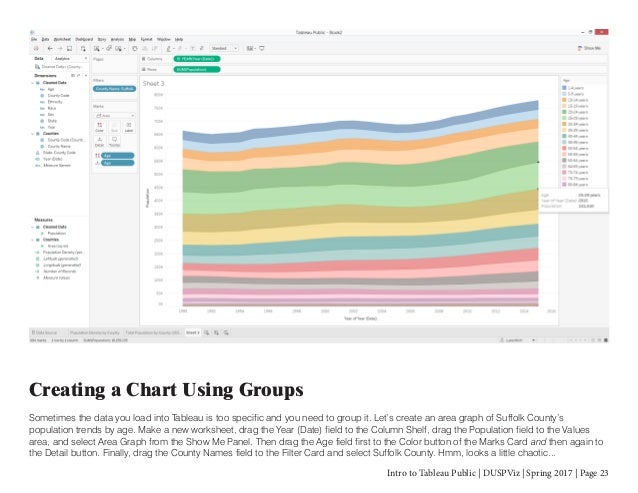Collapse Counties under Dimensions

[33, 133]
